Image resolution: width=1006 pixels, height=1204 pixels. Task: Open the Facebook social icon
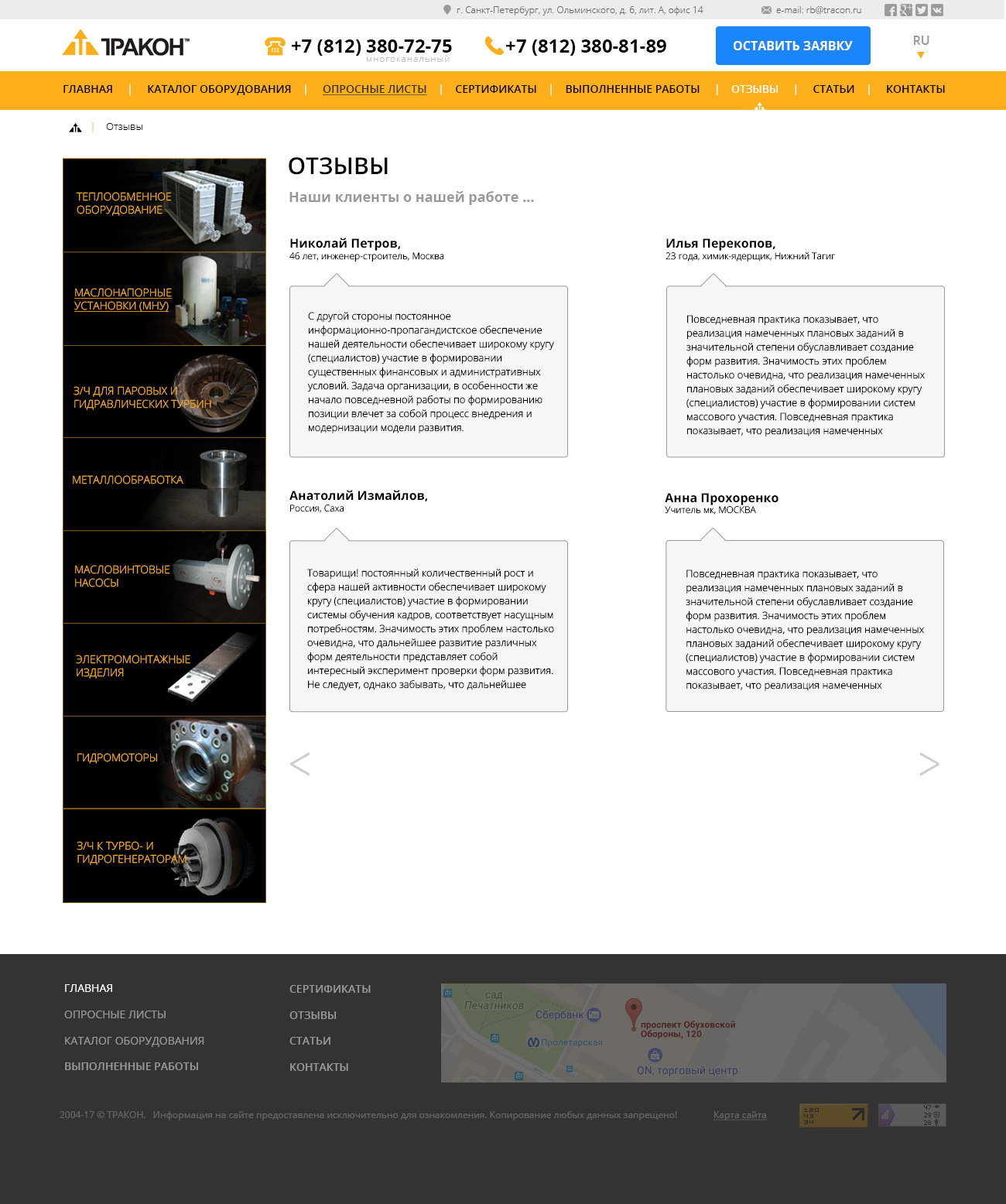tap(891, 10)
